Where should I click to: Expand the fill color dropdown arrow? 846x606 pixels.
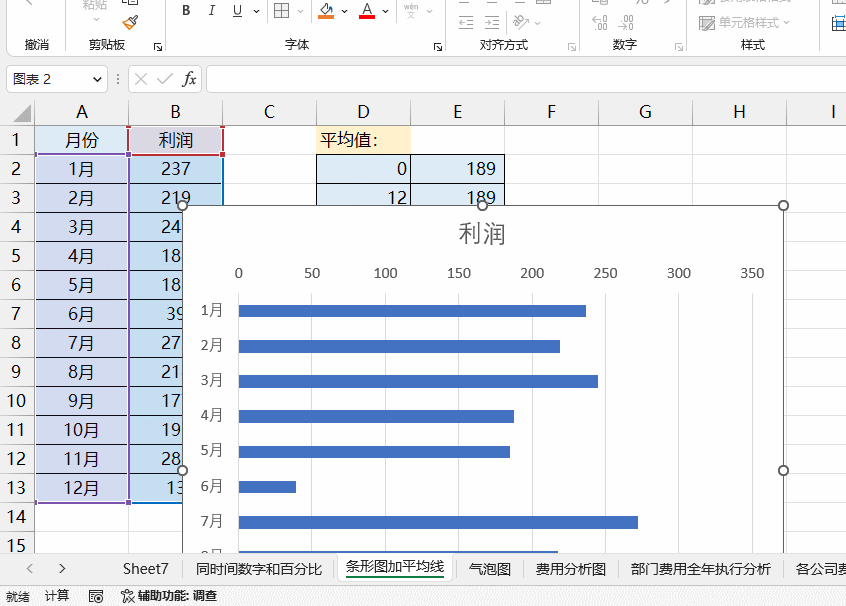coord(344,11)
